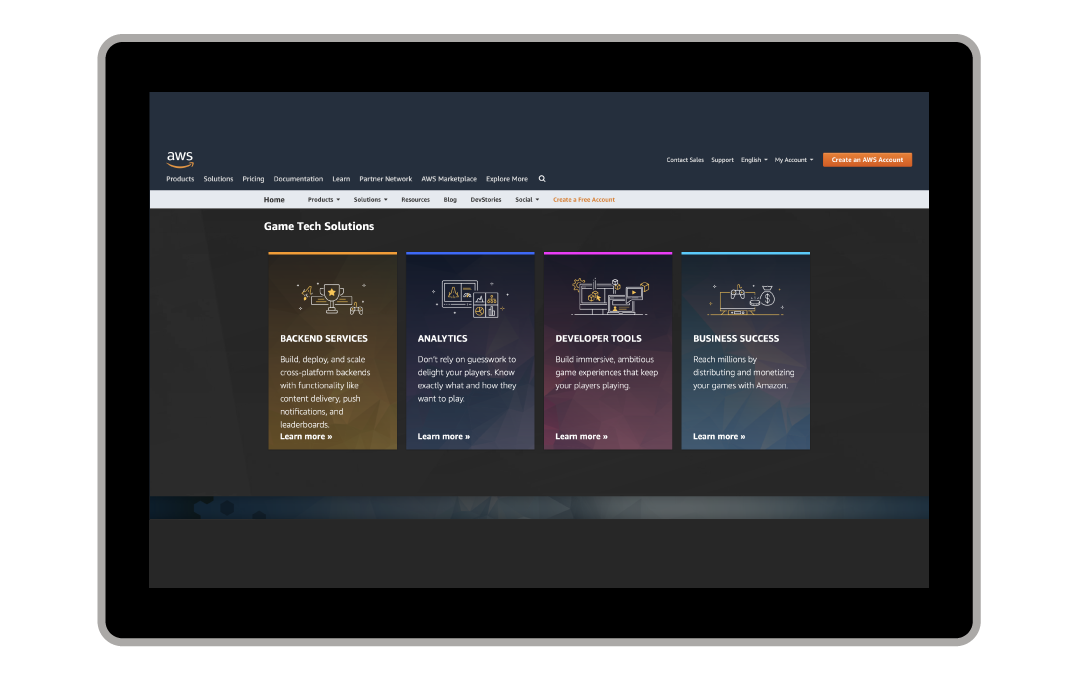Screen dimensions: 1080x680
Task: Click the Business Success card title
Action: (x=736, y=339)
